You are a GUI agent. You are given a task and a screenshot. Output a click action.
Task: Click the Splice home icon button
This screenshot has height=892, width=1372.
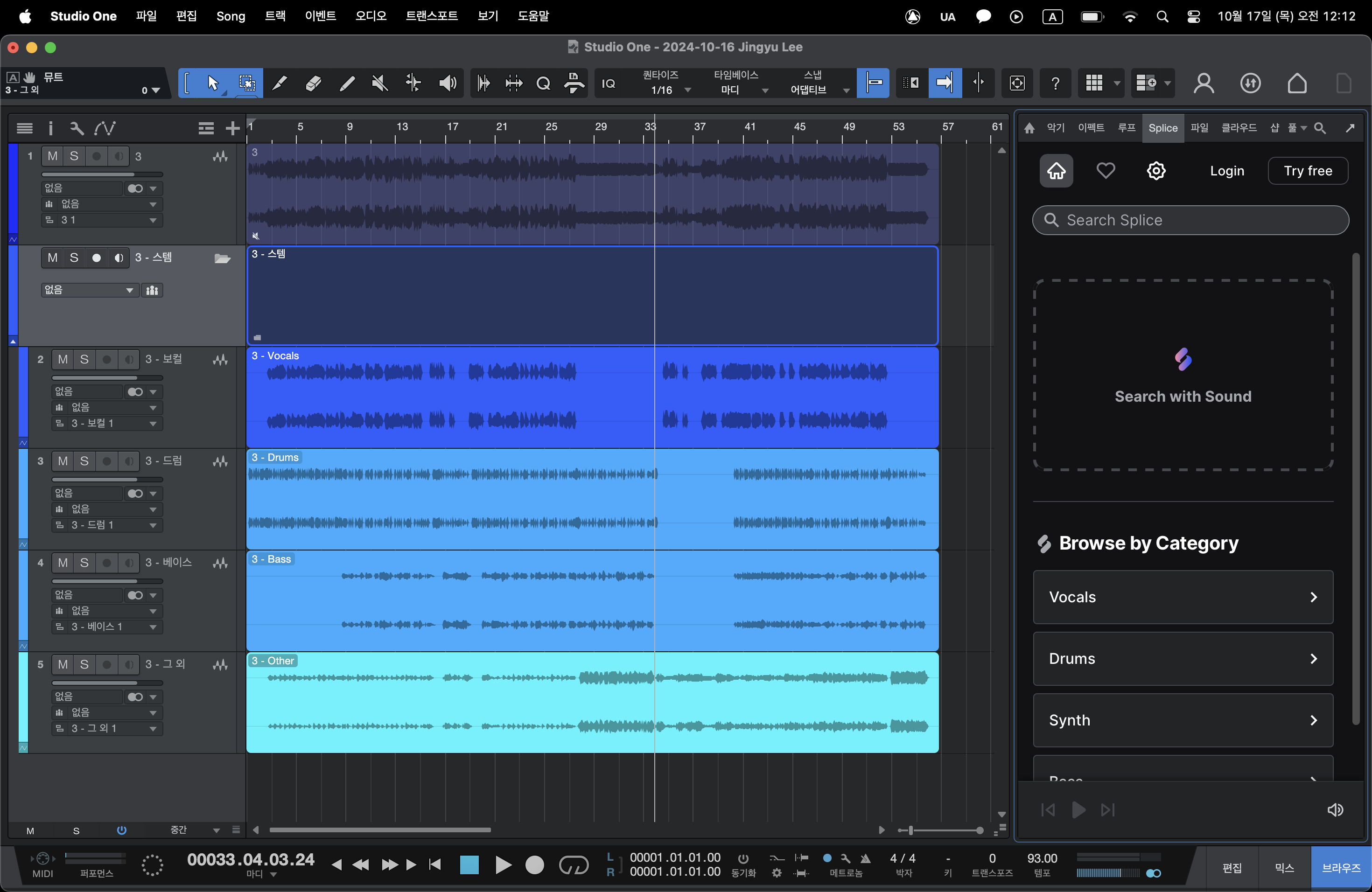(x=1056, y=171)
